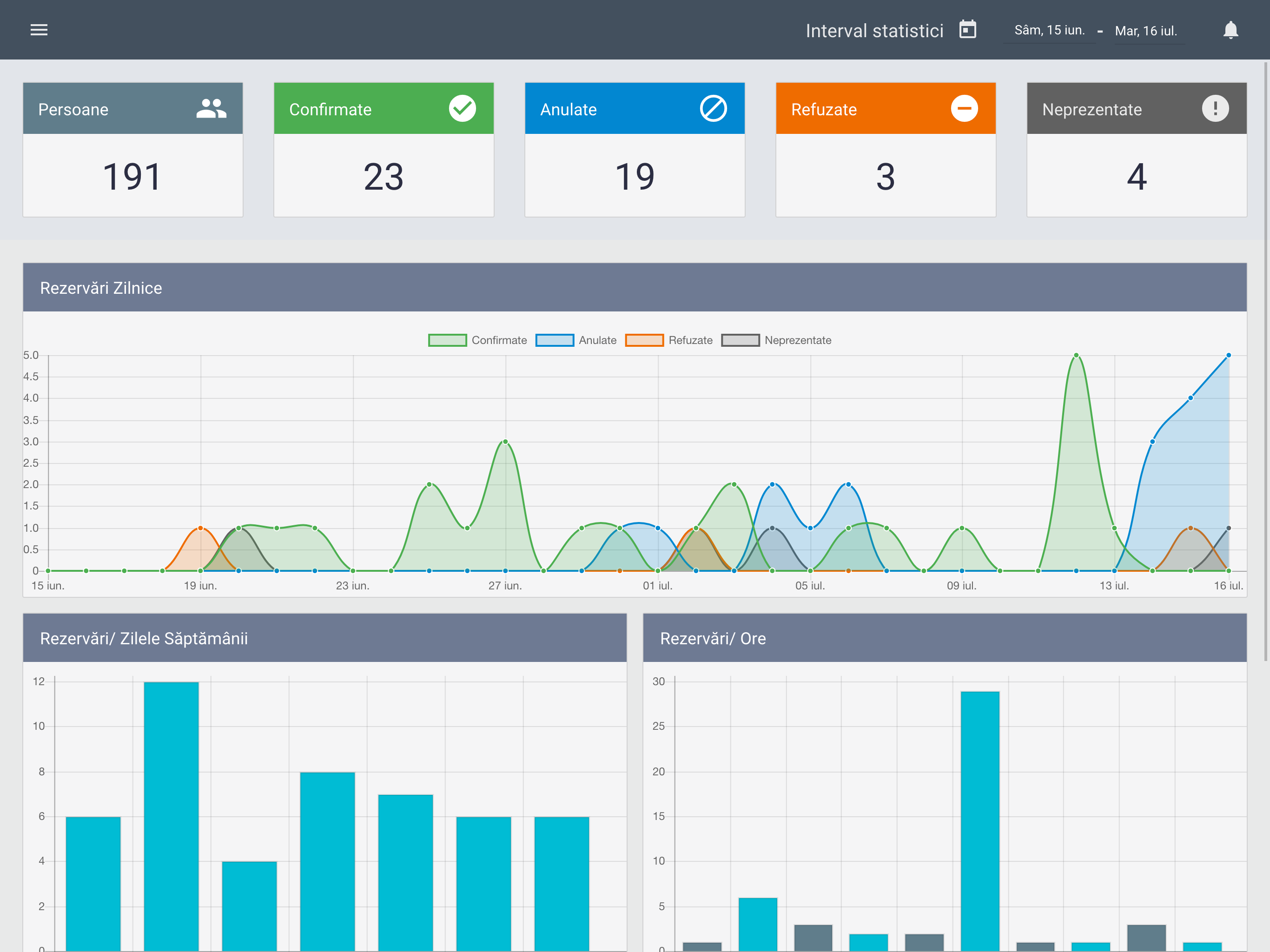
Task: Click the Neprezentate exclamation icon
Action: pyautogui.click(x=1215, y=108)
